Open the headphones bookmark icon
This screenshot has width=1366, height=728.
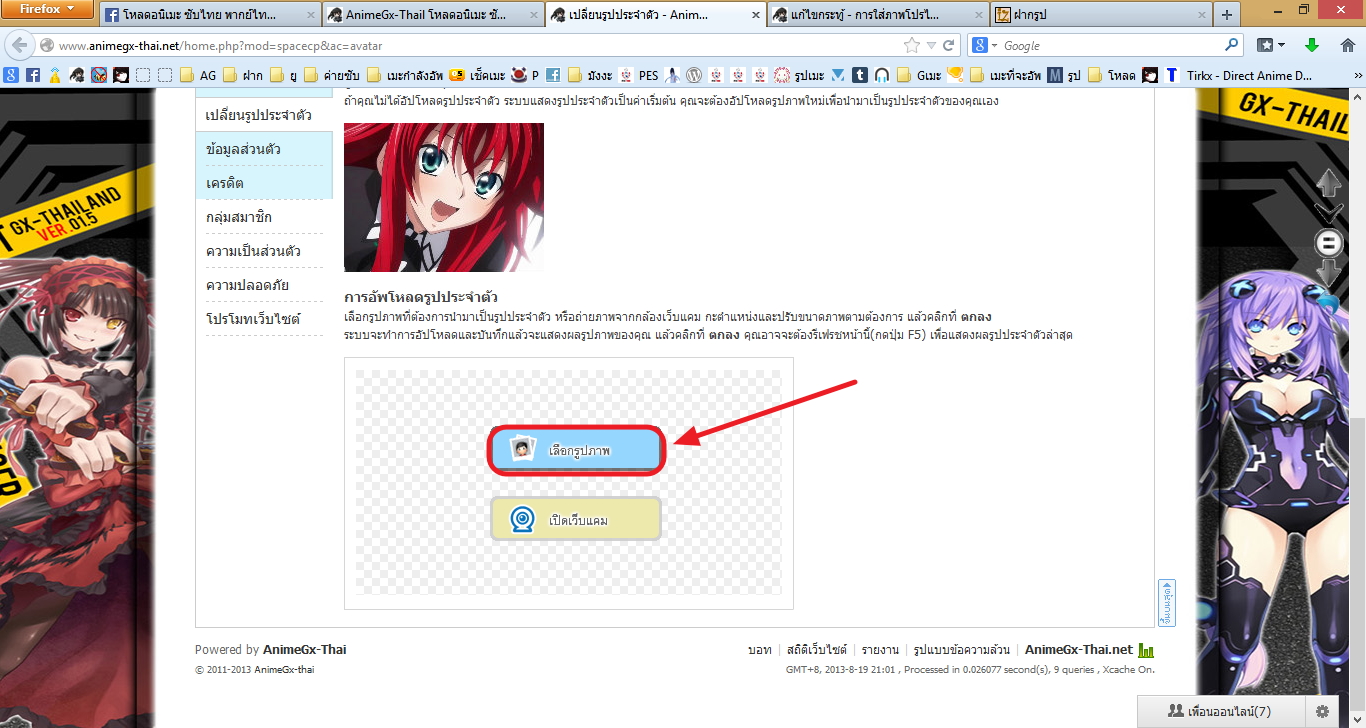[x=882, y=75]
